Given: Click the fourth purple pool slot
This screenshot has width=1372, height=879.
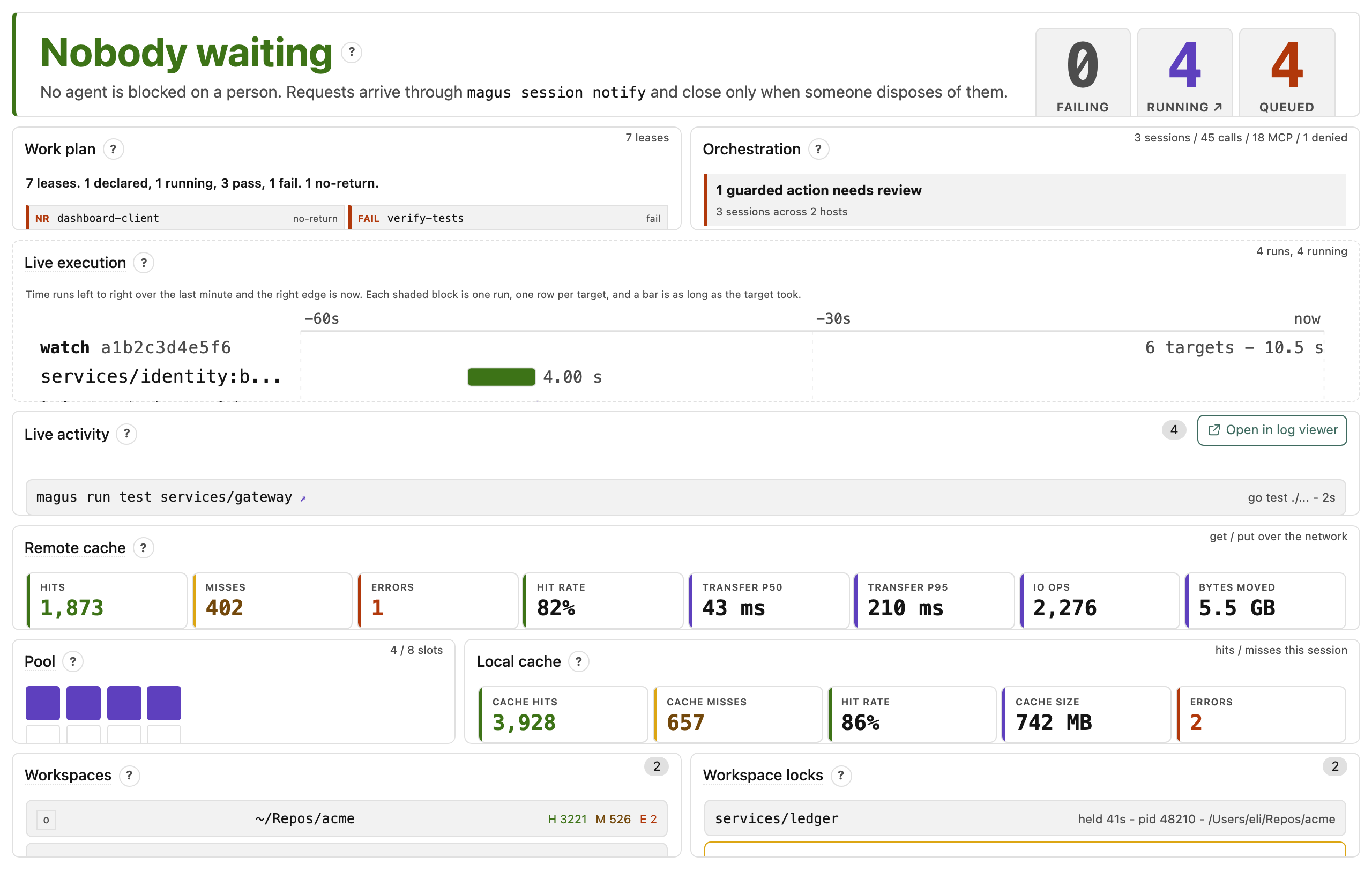Looking at the screenshot, I should (164, 703).
